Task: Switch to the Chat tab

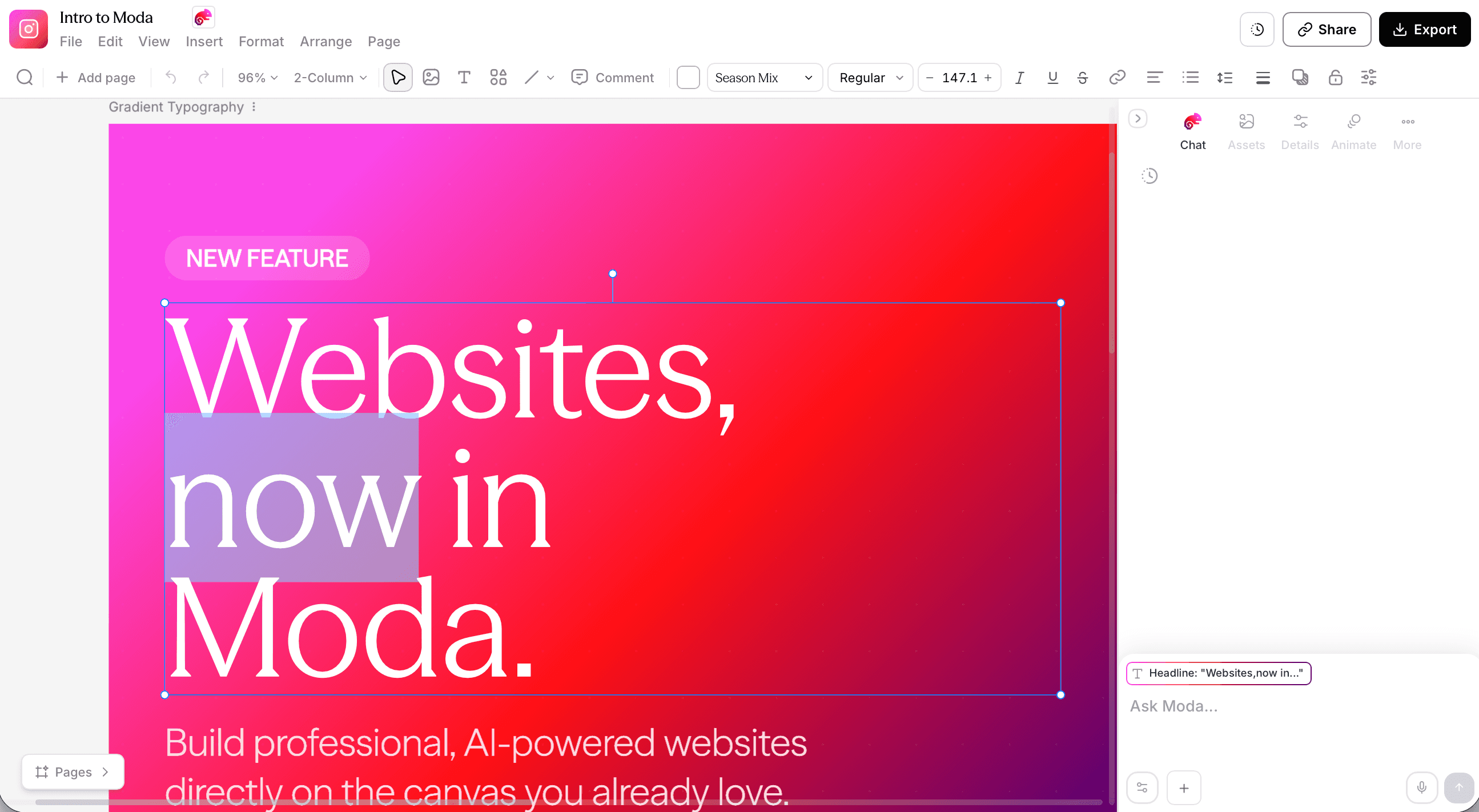Action: 1192,132
